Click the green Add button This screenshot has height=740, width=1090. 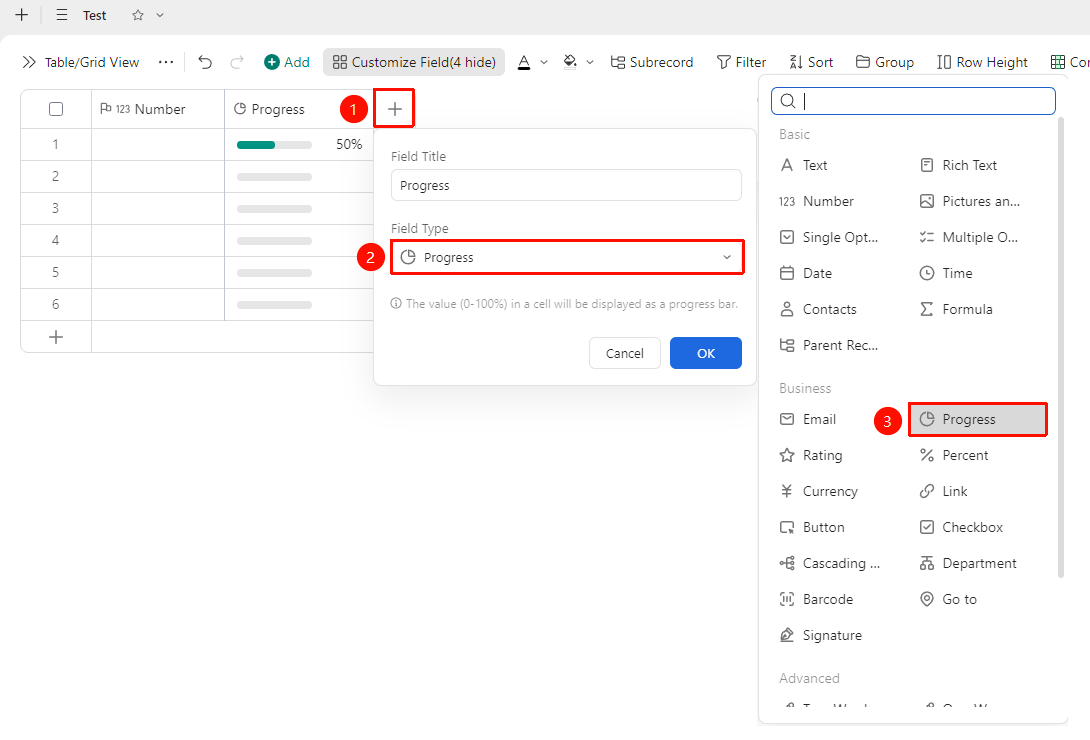287,63
